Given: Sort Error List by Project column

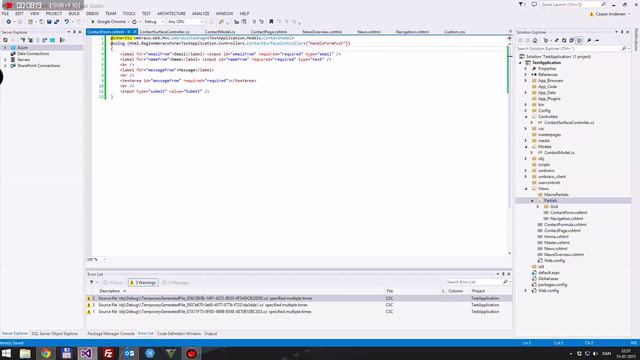Looking at the screenshot, I should coord(478,291).
